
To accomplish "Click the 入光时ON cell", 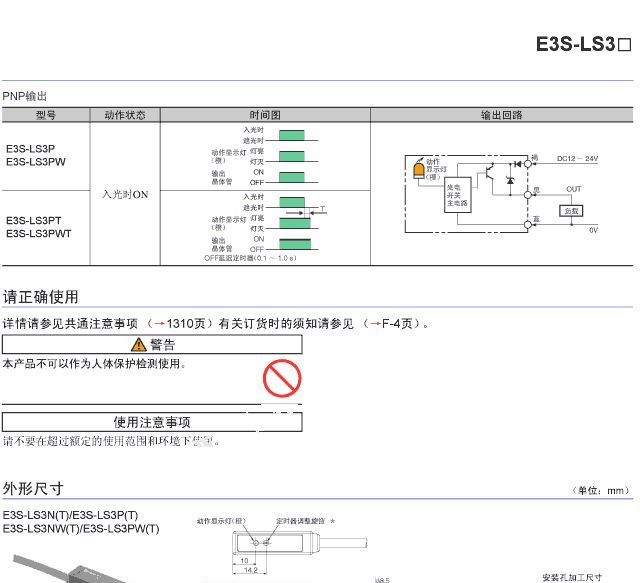I will [125, 194].
